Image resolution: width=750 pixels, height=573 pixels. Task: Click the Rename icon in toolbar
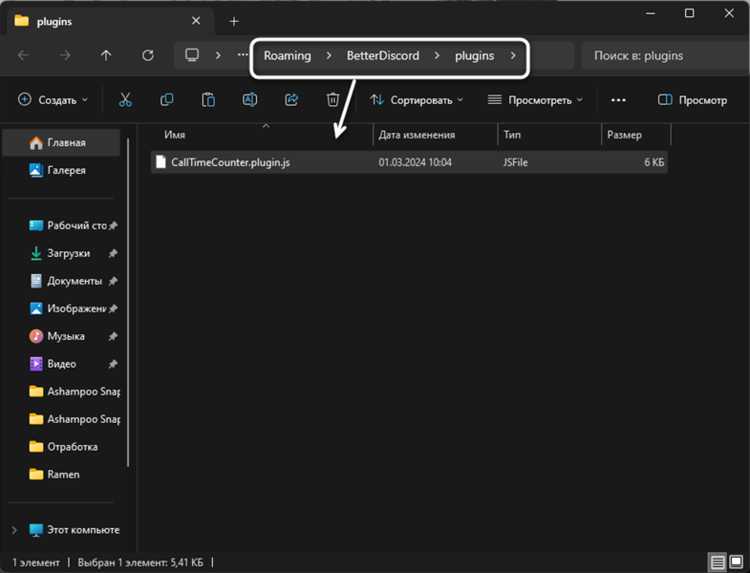click(250, 100)
